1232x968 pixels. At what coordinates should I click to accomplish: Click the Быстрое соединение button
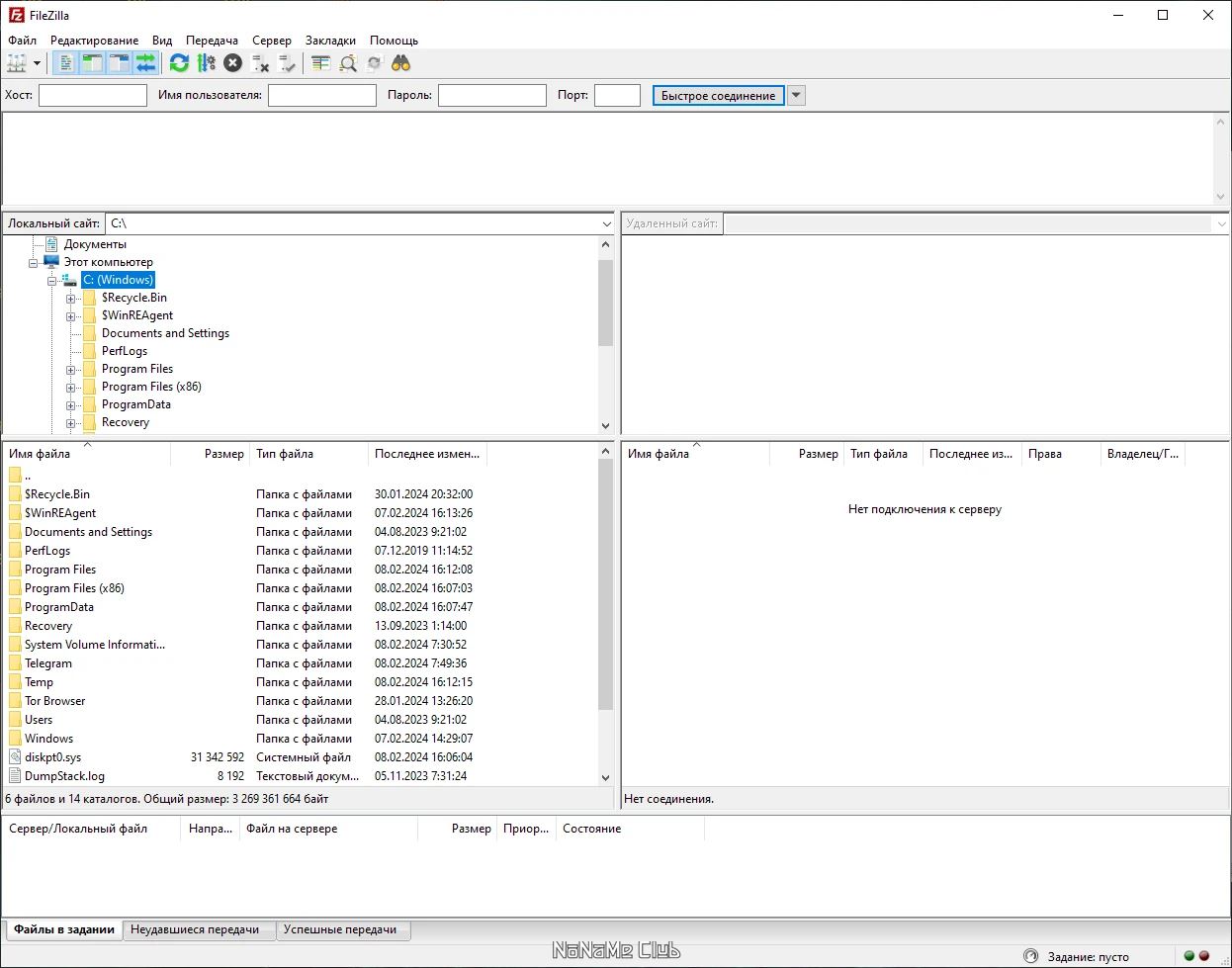[x=719, y=96]
